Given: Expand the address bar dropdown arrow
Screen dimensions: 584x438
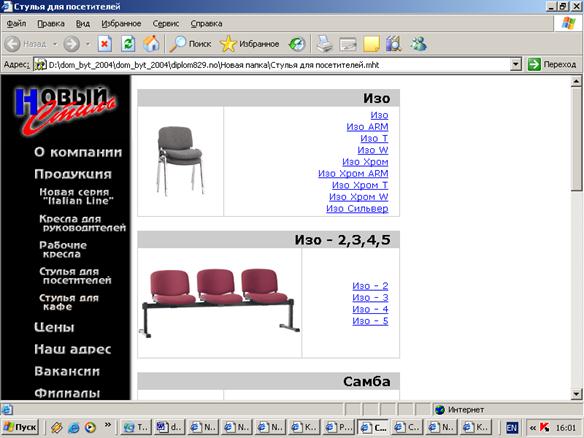Looking at the screenshot, I should (515, 64).
